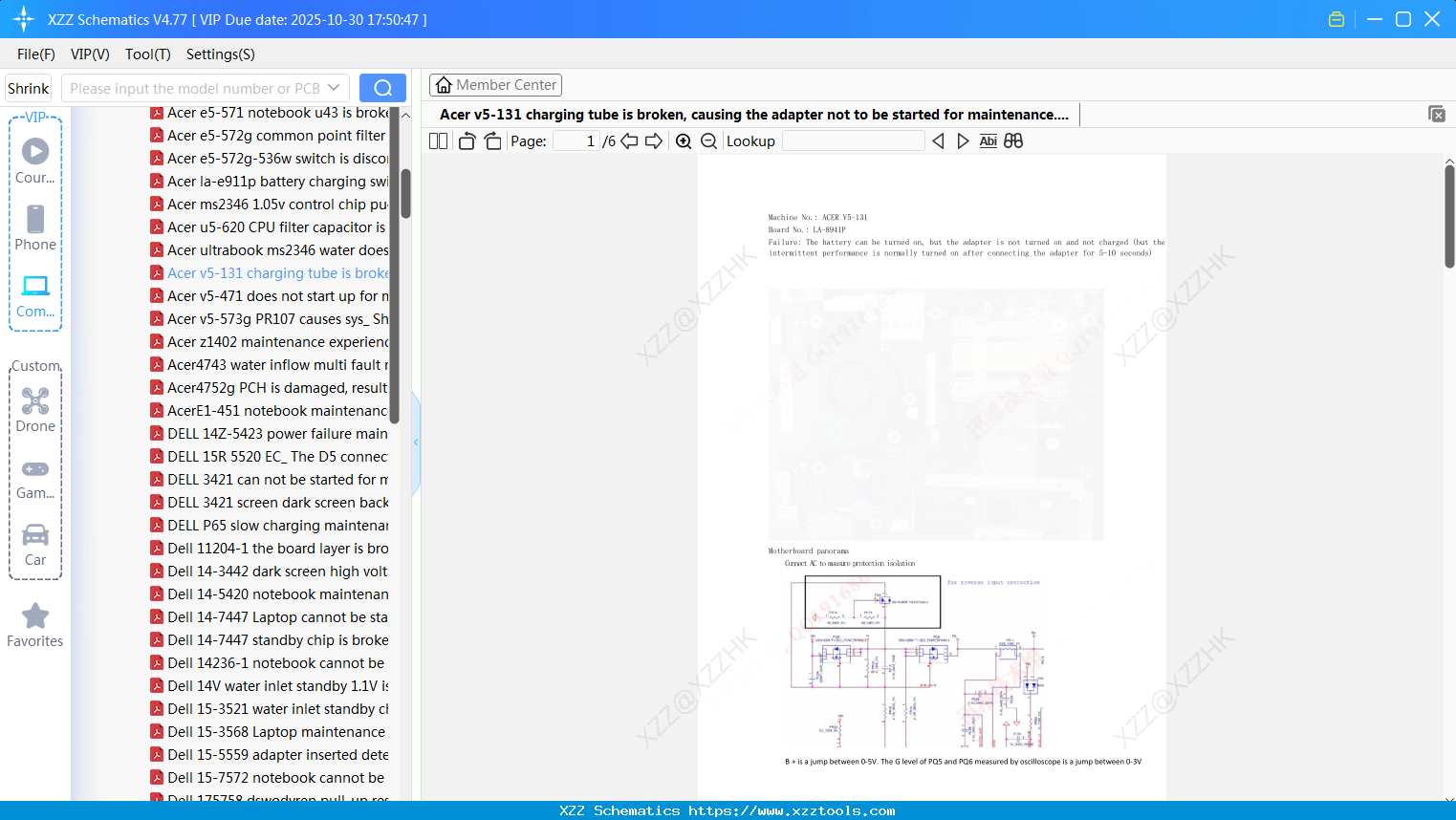The width and height of the screenshot is (1456, 820).
Task: Open 'DELL 14Z-5423 power failure' file
Action: pos(270,434)
